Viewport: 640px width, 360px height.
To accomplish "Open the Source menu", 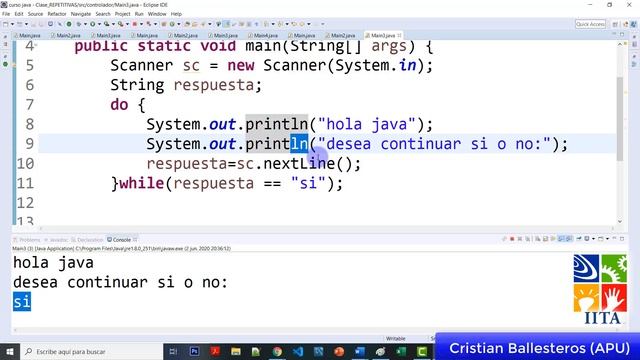I will click(x=35, y=14).
